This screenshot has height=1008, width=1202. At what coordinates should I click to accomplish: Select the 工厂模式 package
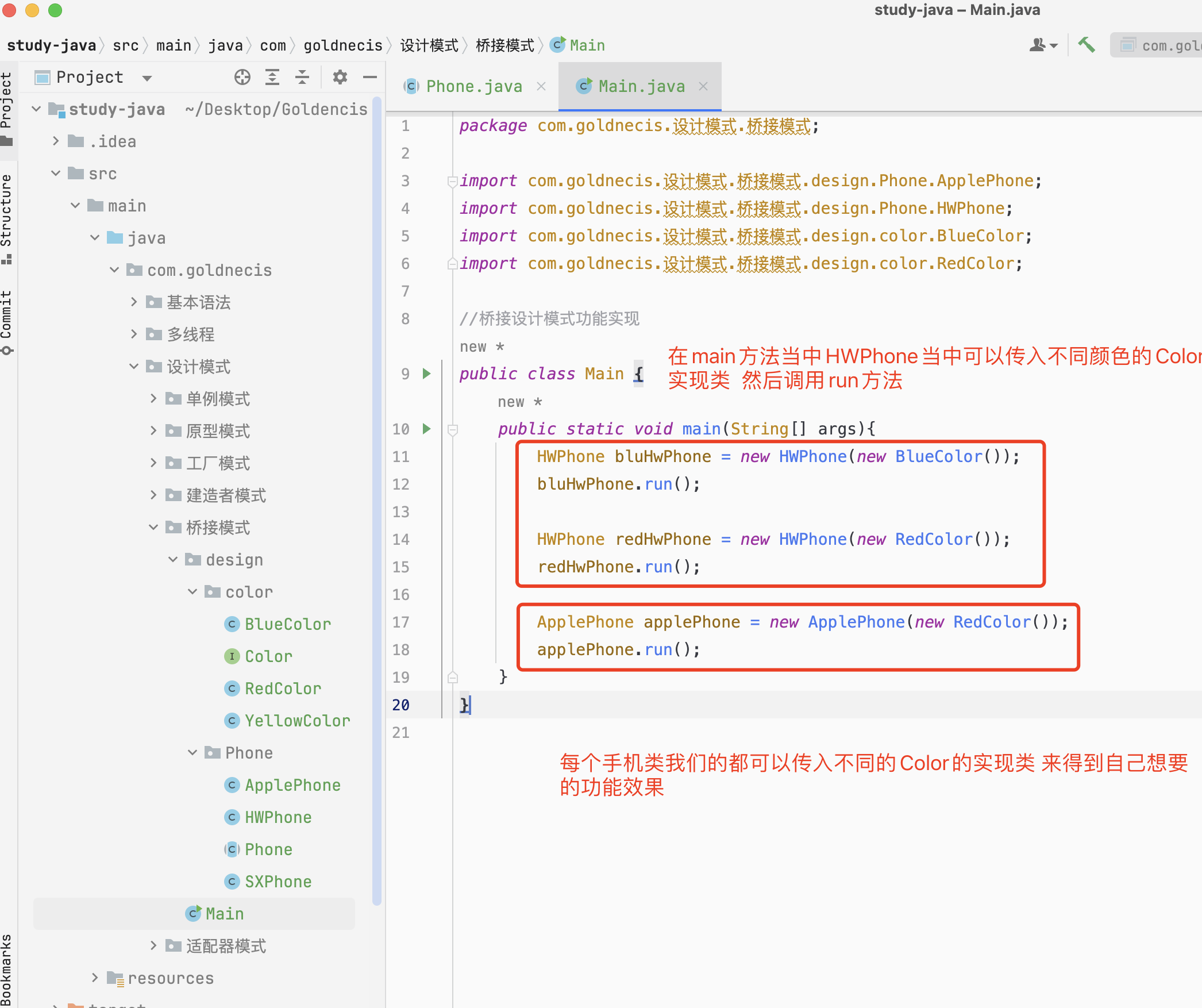point(208,463)
